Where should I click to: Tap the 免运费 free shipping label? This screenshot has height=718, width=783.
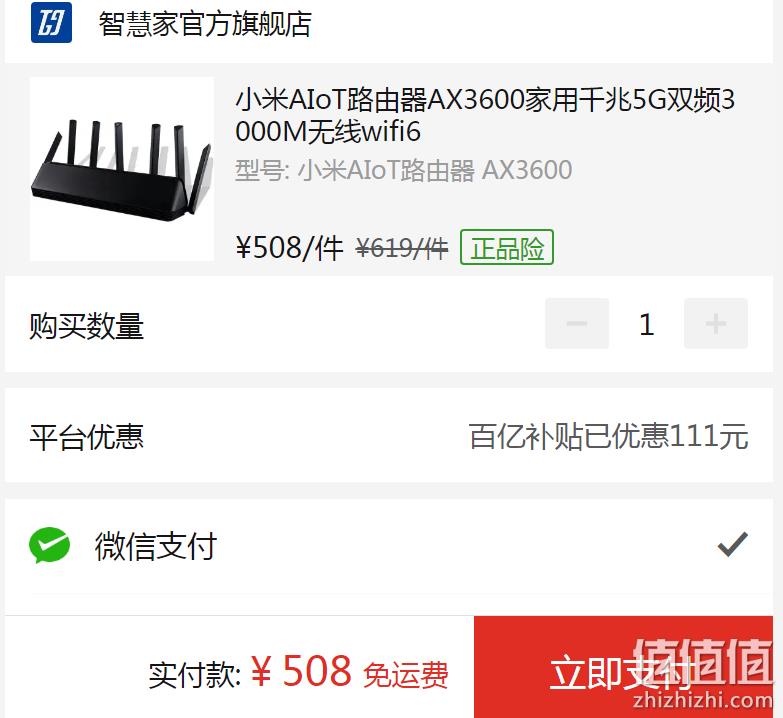405,675
